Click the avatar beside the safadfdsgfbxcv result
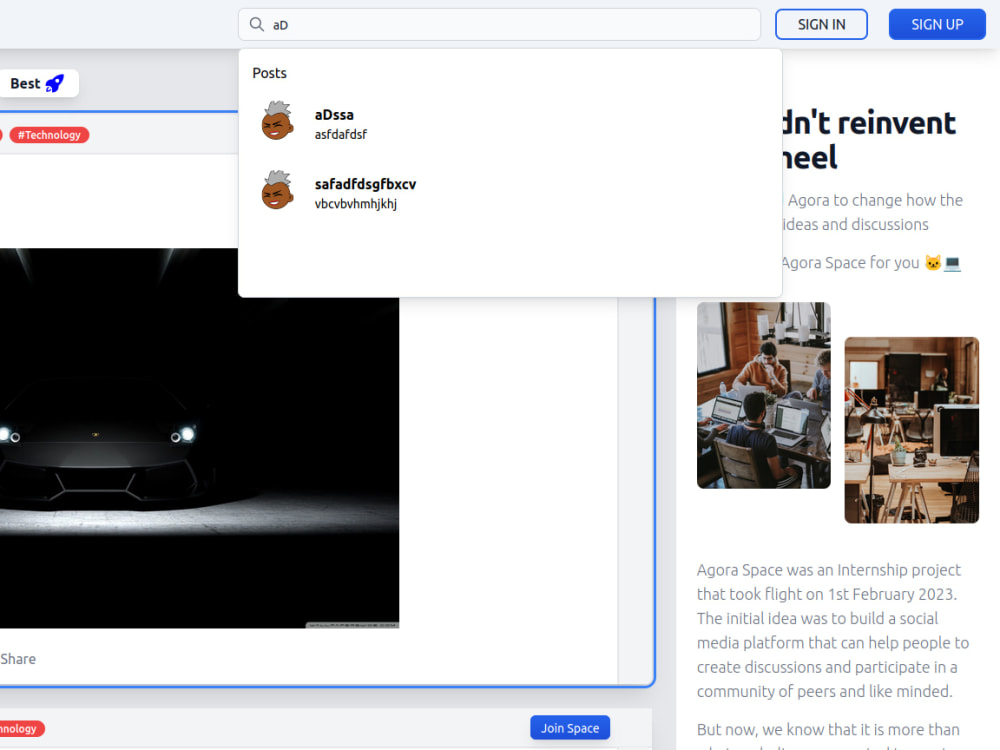This screenshot has height=750, width=1000. (x=277, y=190)
